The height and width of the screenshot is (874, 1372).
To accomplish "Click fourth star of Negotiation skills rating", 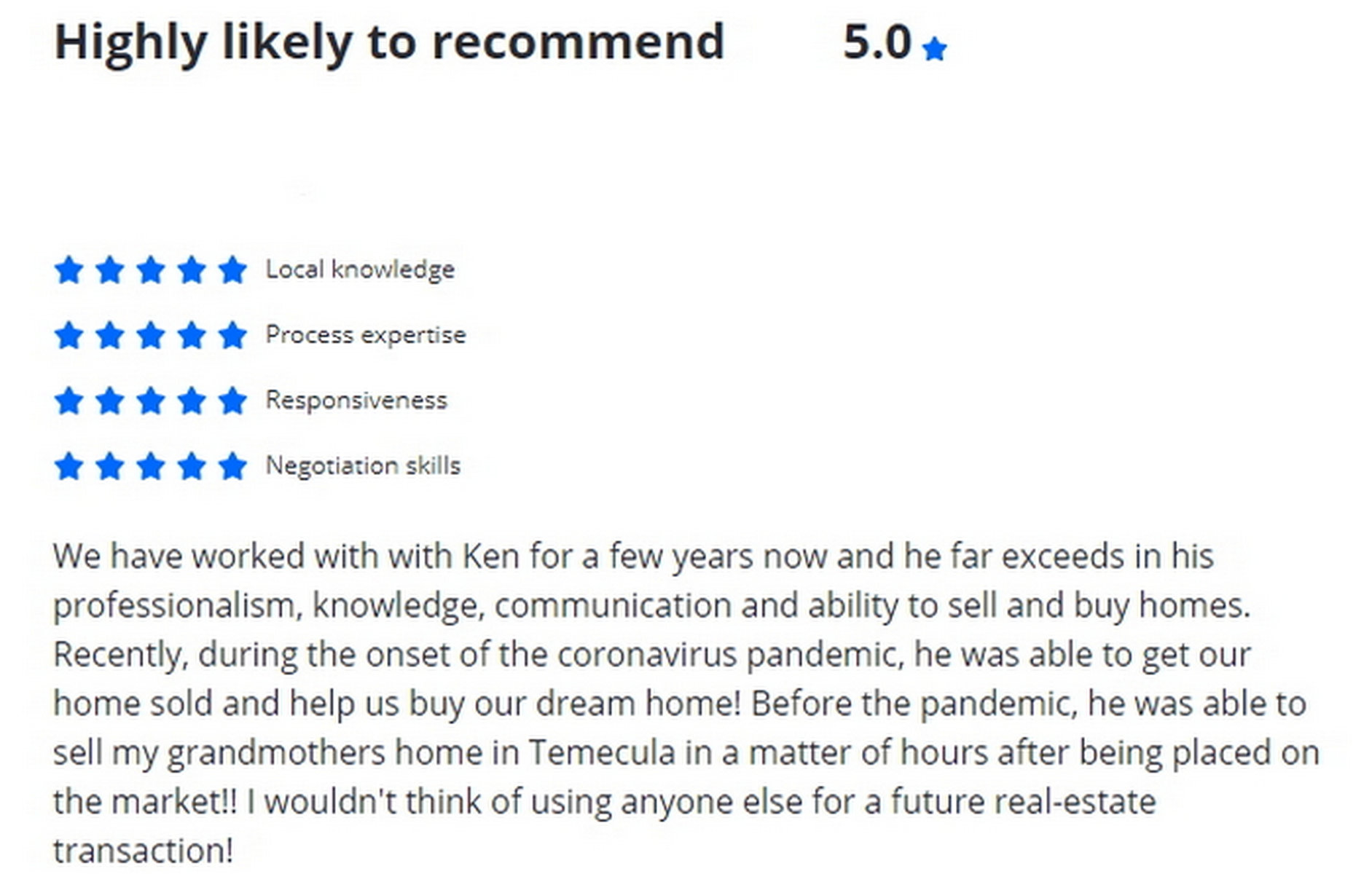I will (192, 466).
